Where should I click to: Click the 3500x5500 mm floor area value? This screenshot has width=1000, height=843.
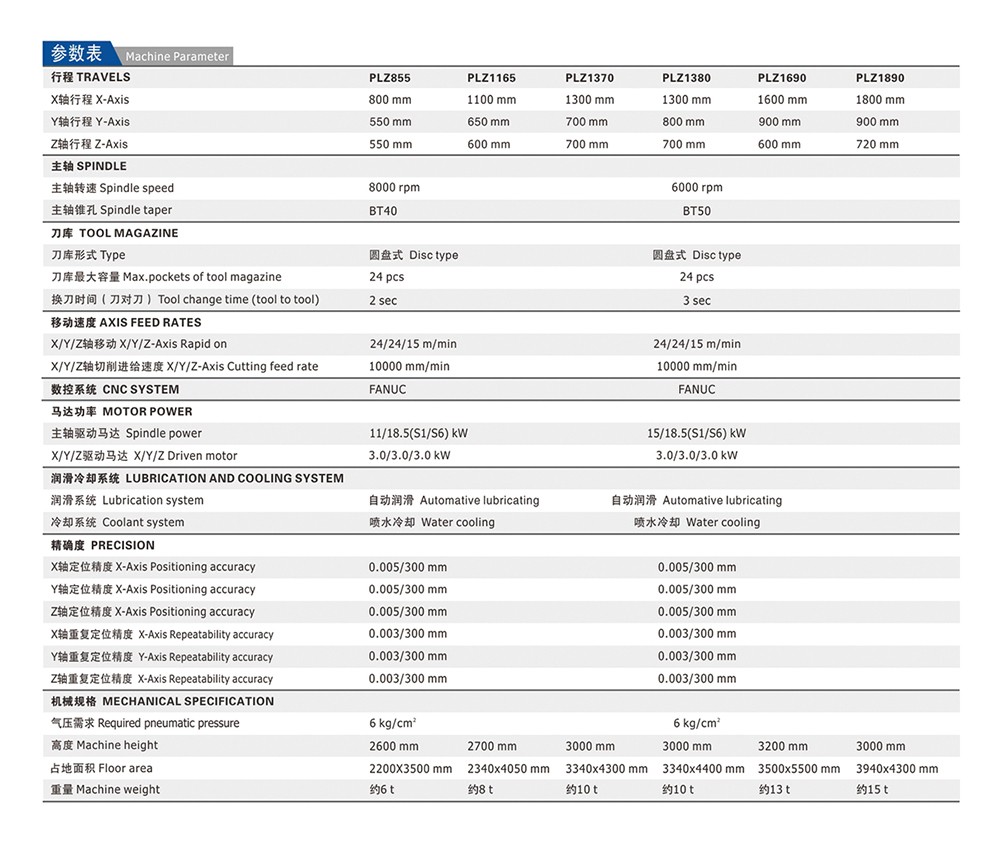799,769
